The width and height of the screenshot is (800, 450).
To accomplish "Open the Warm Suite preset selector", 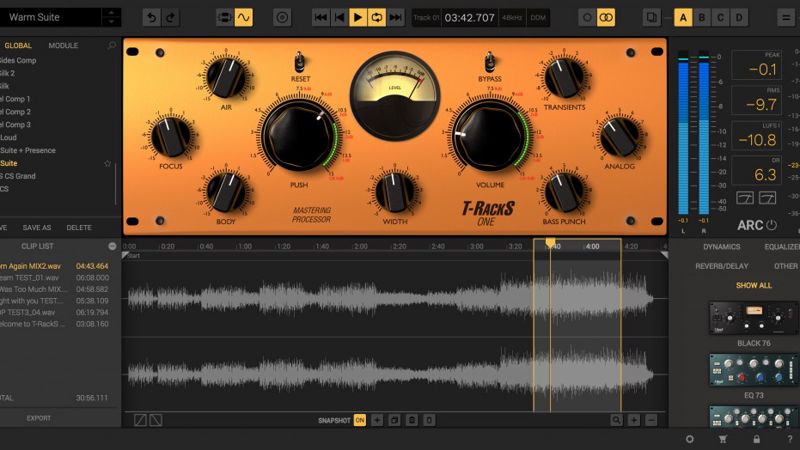I will pos(51,17).
